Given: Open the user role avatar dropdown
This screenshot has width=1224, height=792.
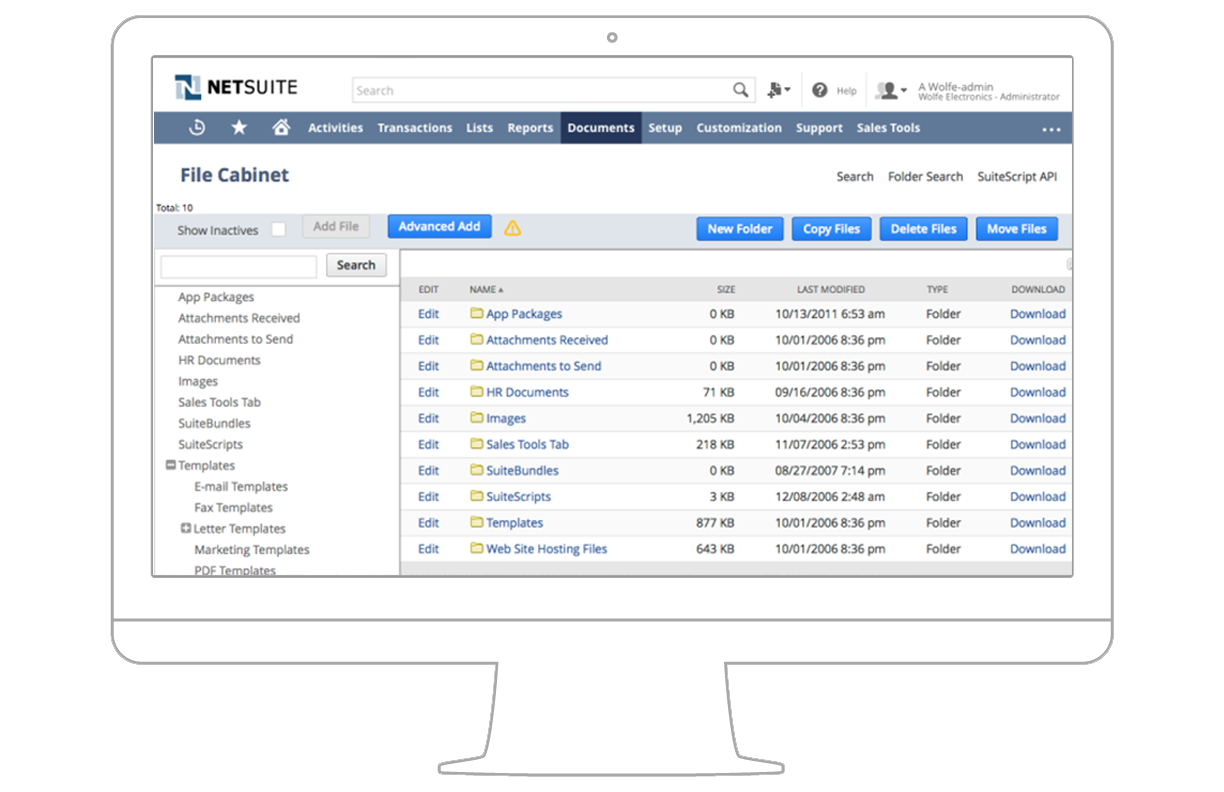Looking at the screenshot, I should [x=891, y=90].
